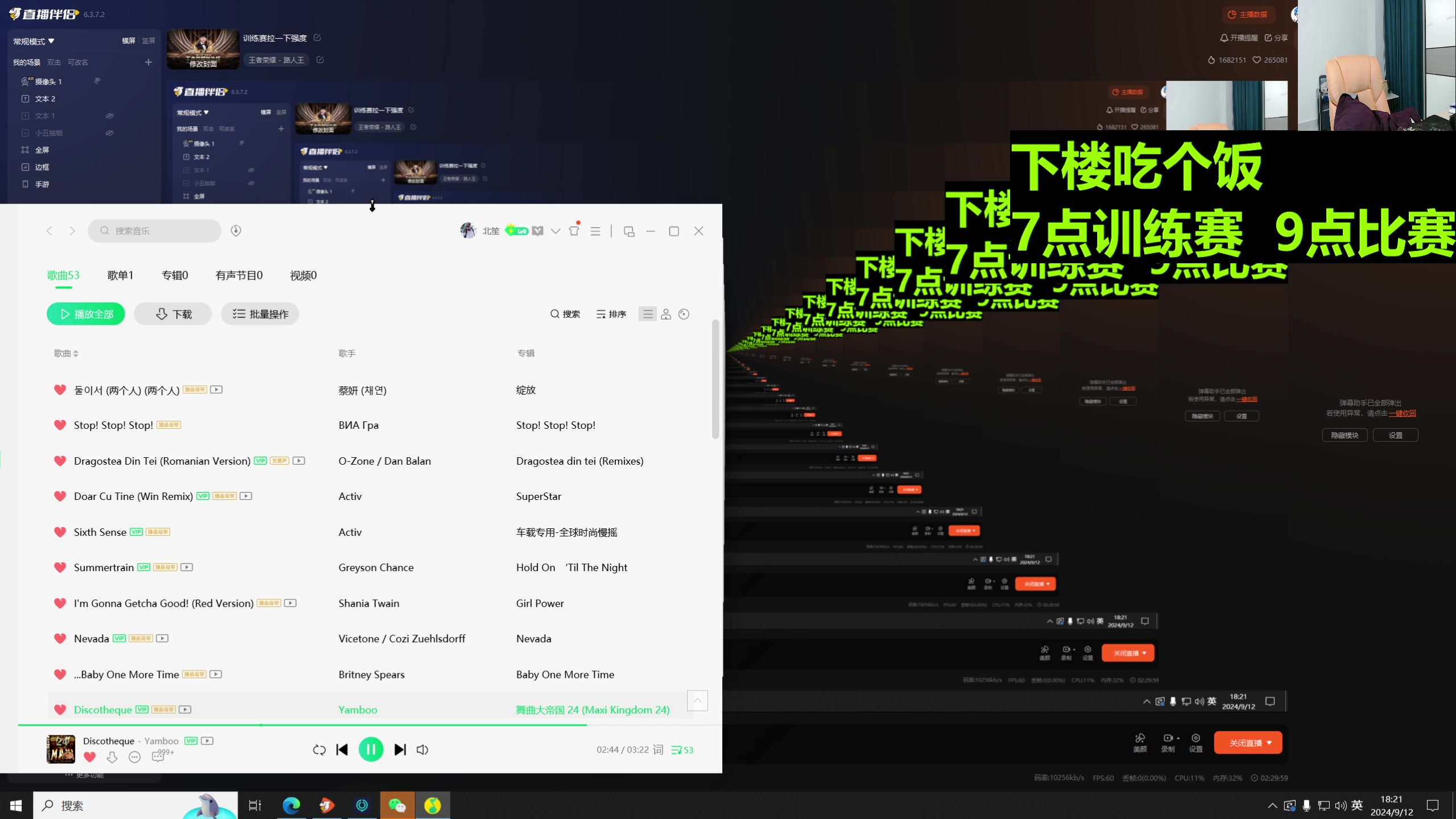The height and width of the screenshot is (819, 1456).
Task: Toggle love/favorite heart on Nevada song
Action: tap(60, 638)
